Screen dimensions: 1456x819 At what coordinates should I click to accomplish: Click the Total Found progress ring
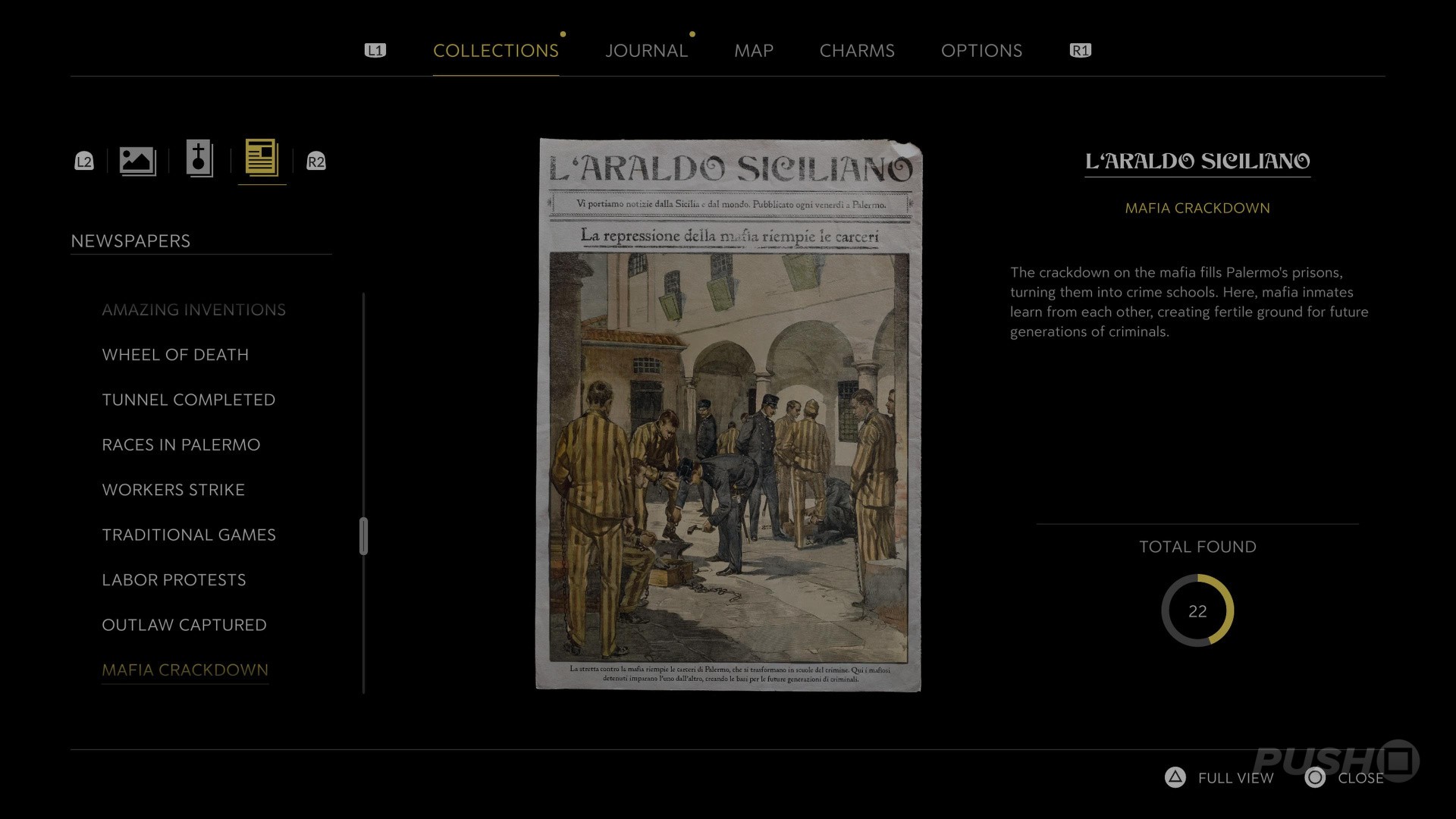[1197, 611]
